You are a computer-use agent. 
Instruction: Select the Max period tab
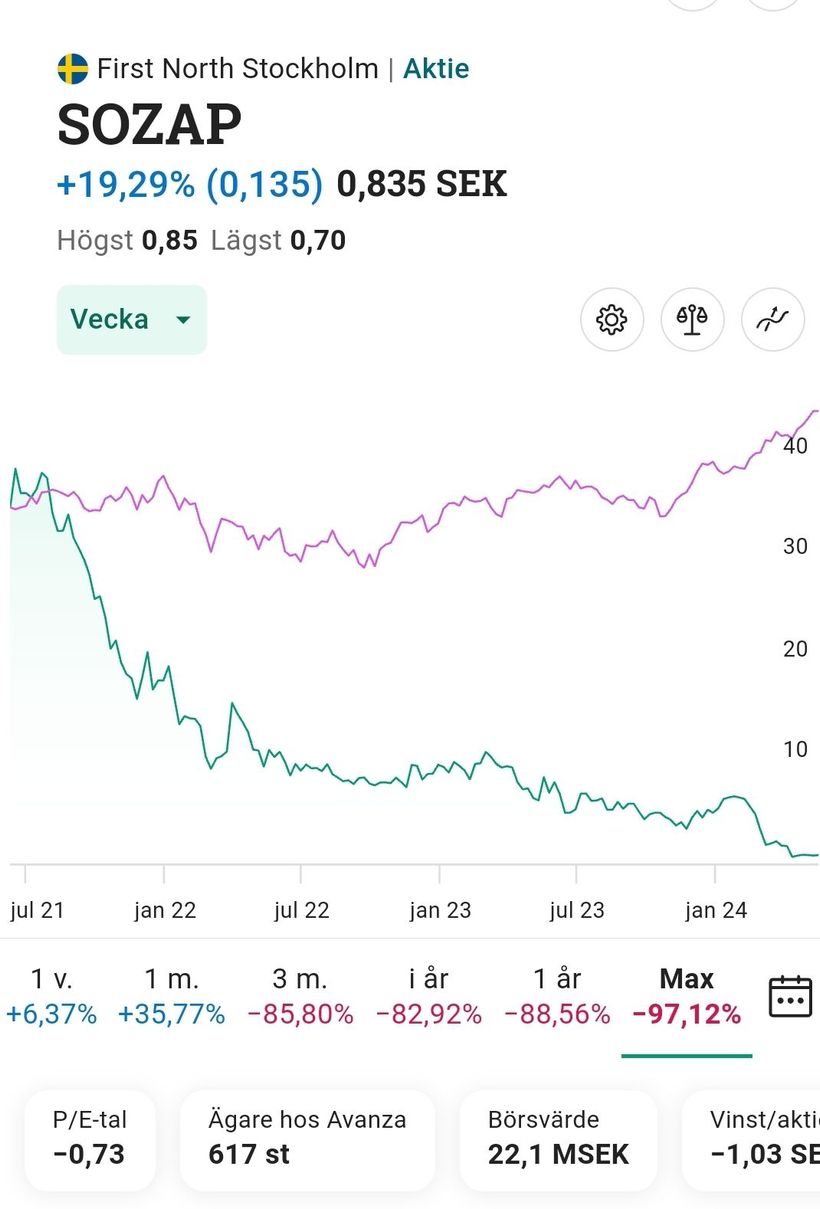pyautogui.click(x=687, y=996)
